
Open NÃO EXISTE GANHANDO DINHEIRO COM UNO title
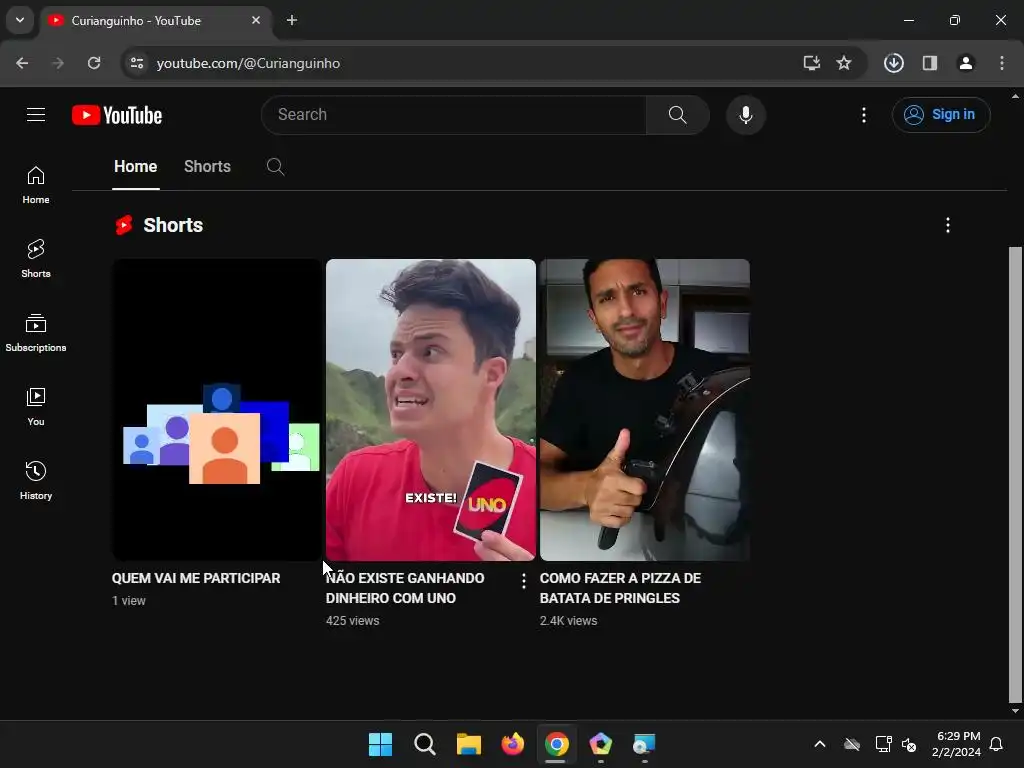pyautogui.click(x=405, y=588)
